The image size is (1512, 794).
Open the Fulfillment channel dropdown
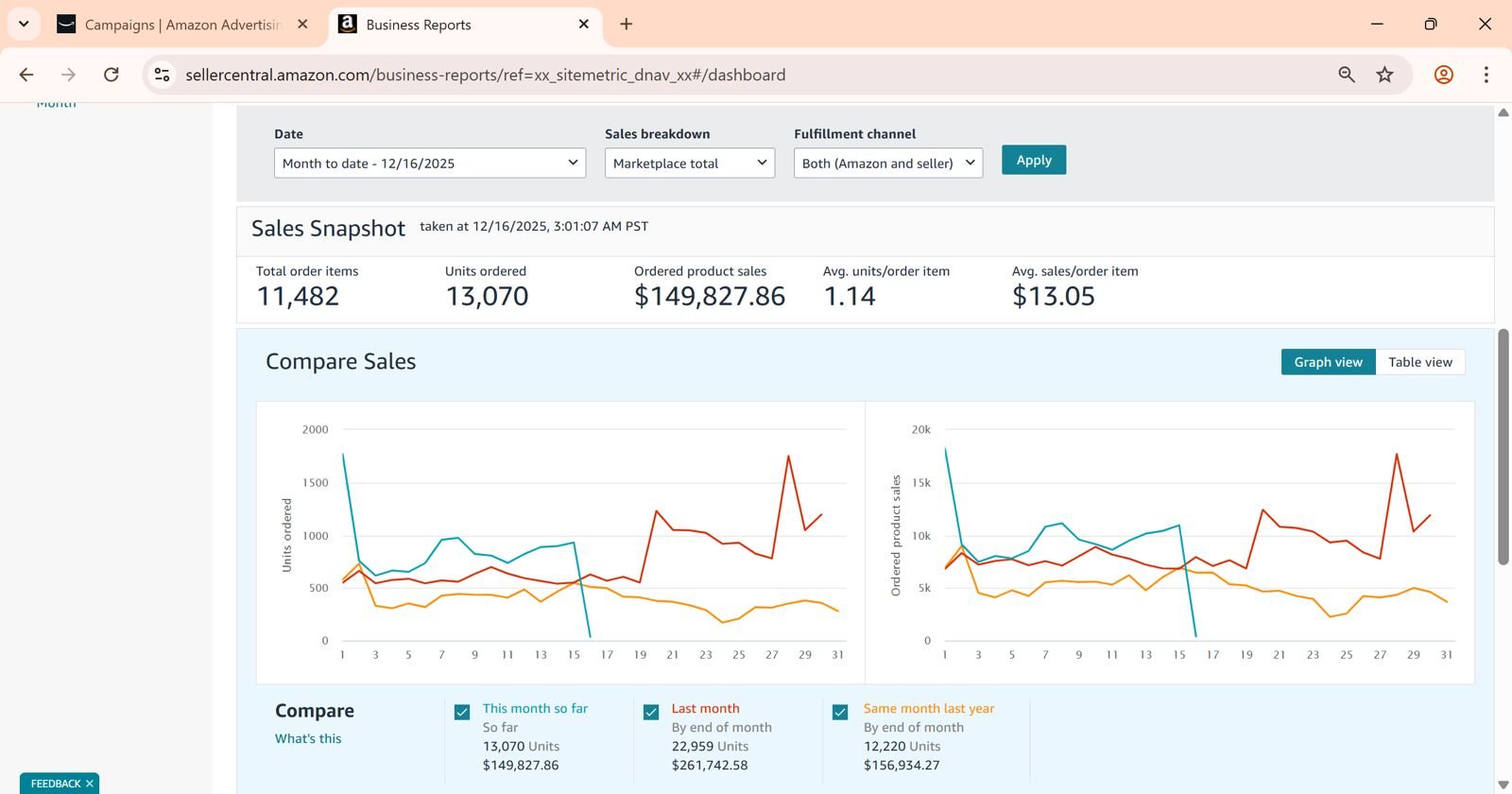(x=887, y=163)
